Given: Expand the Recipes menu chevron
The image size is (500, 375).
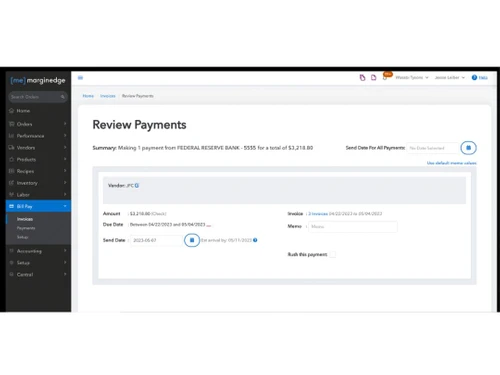Looking at the screenshot, I should click(x=65, y=171).
